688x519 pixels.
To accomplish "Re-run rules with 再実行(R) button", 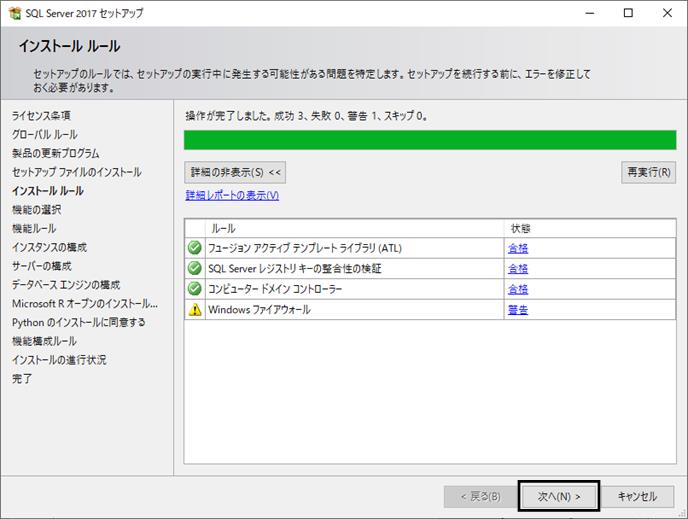I will [x=649, y=172].
